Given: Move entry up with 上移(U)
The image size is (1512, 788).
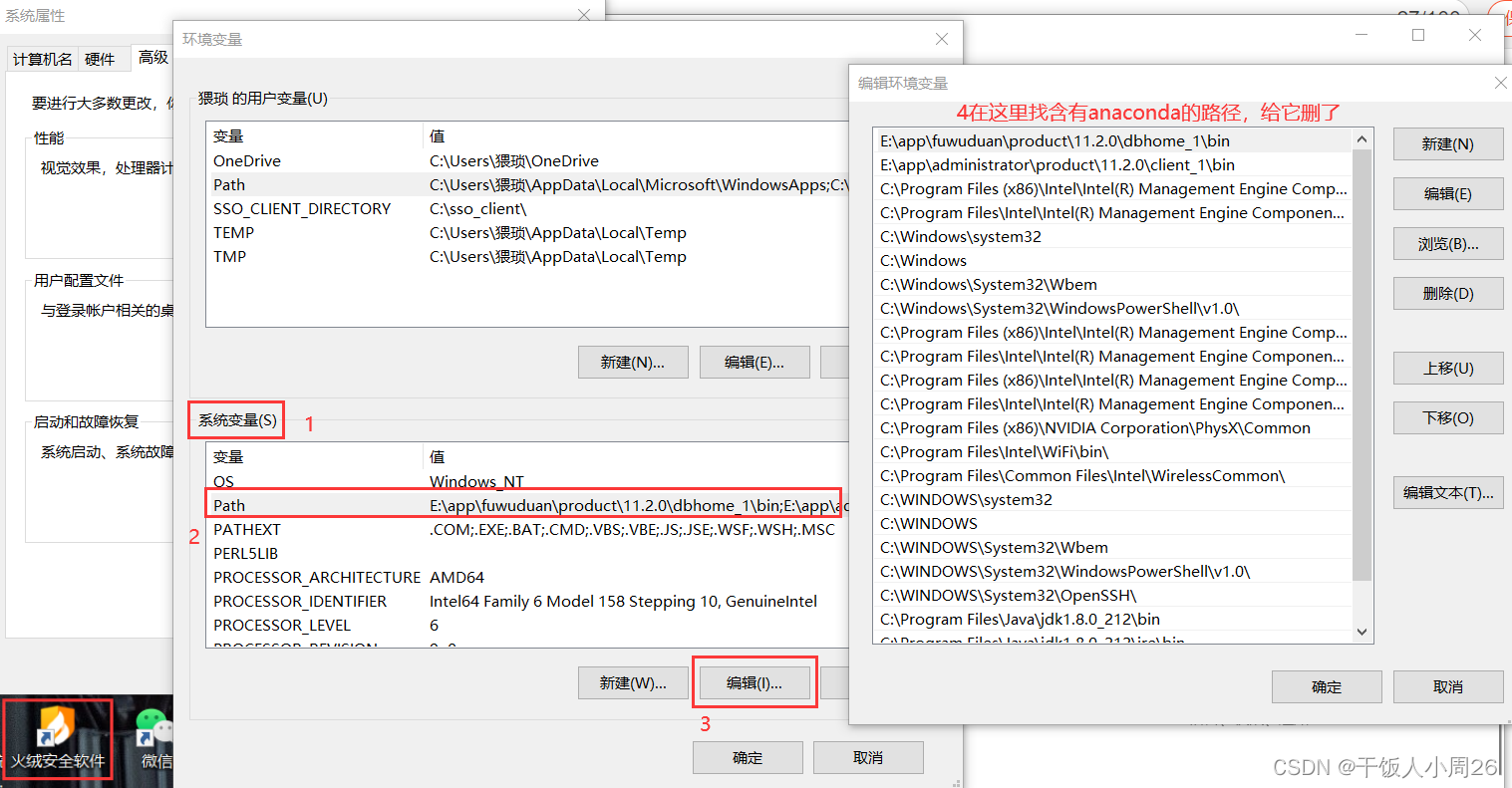Looking at the screenshot, I should click(x=1447, y=369).
